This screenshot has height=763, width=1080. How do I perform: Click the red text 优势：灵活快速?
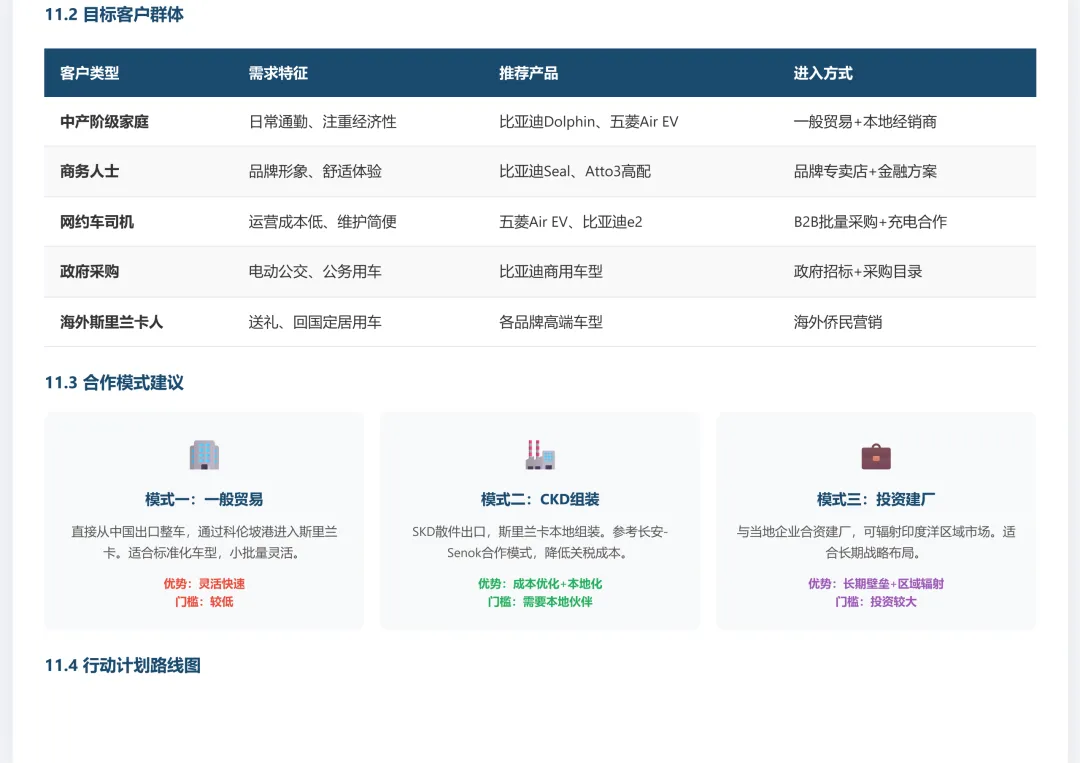(204, 584)
